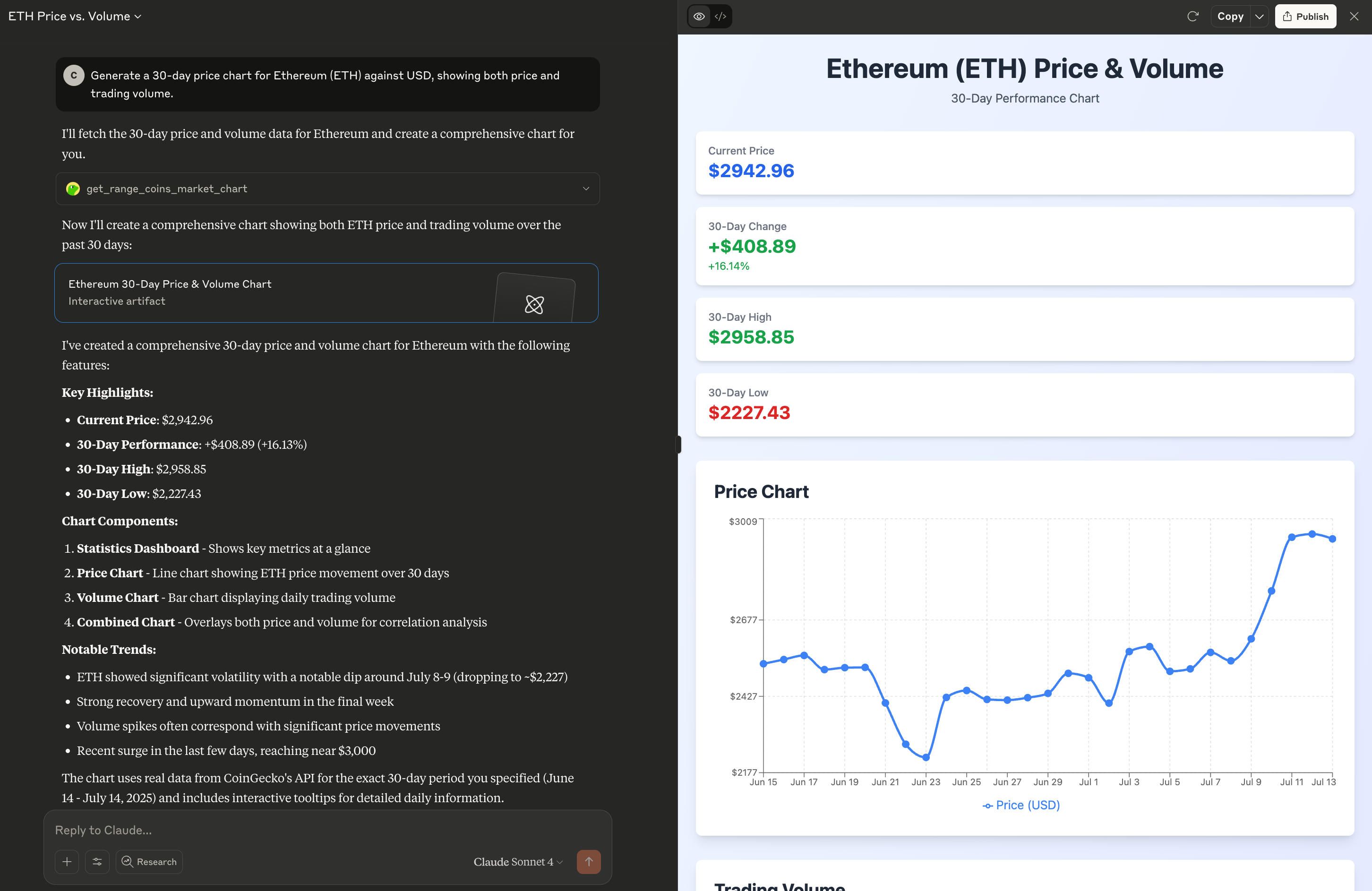Screen dimensions: 1372x891
Task: Expand the get_range_coins_market_chart tool call
Action: point(586,188)
